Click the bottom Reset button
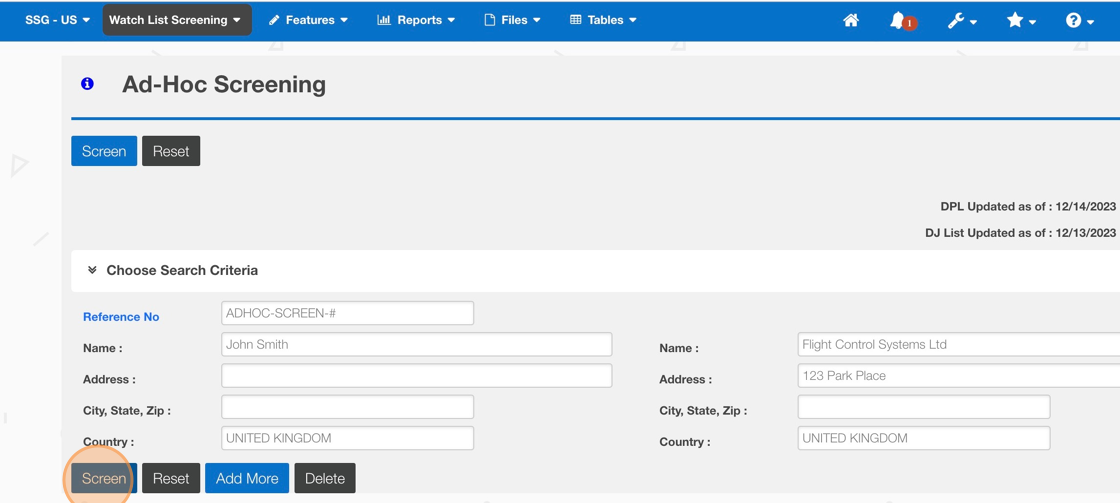The height and width of the screenshot is (503, 1120). click(171, 478)
